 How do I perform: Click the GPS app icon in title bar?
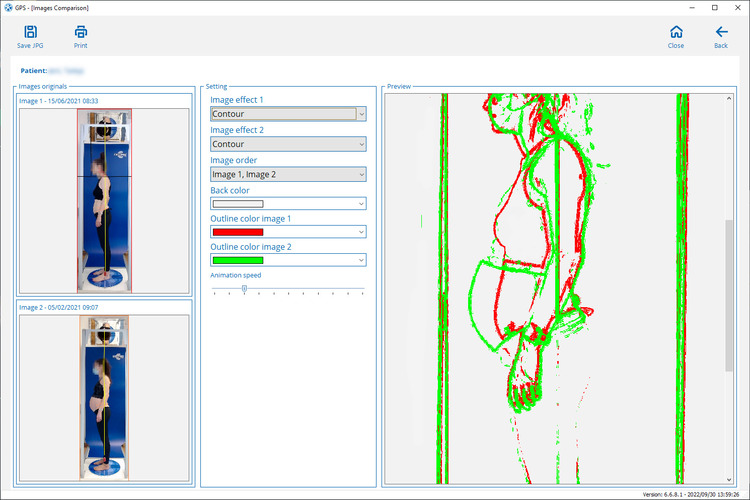[x=8, y=8]
